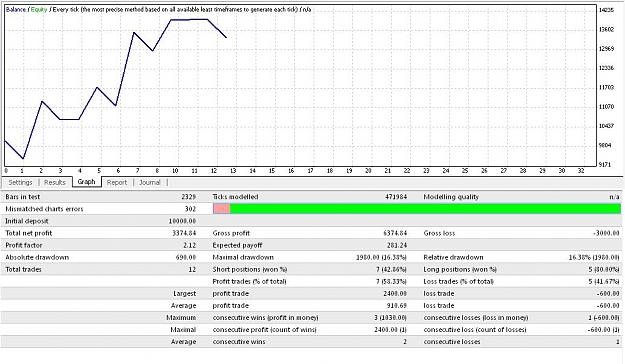Click the Total net profit value 3374.84

(x=184, y=233)
